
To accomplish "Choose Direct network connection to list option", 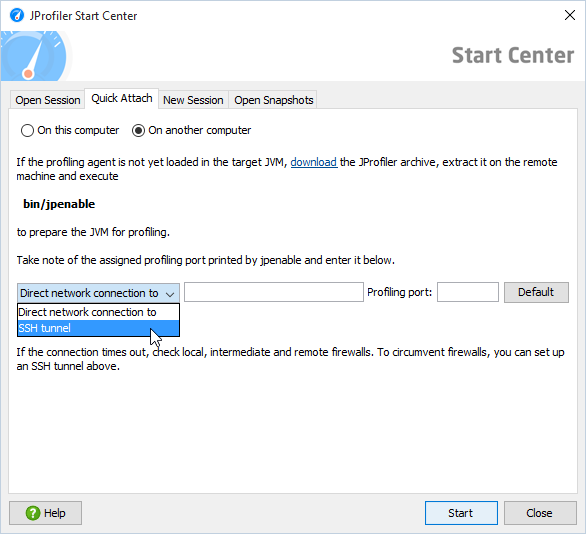I will pos(98,312).
